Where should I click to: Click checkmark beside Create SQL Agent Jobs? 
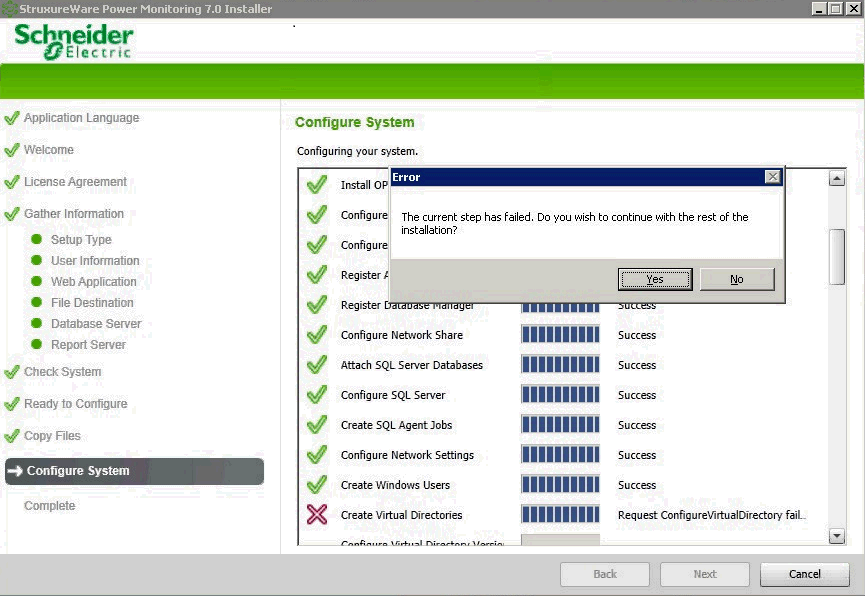[317, 424]
